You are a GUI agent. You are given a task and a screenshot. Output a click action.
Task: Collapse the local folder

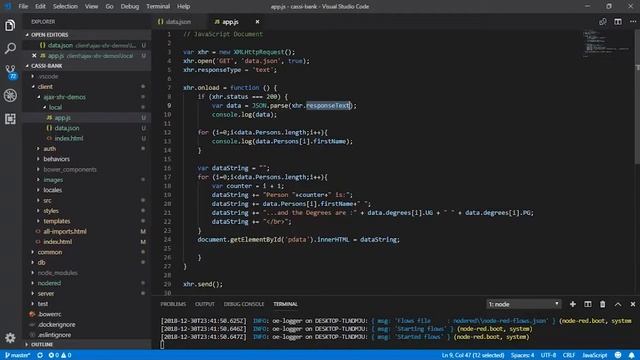(x=55, y=107)
